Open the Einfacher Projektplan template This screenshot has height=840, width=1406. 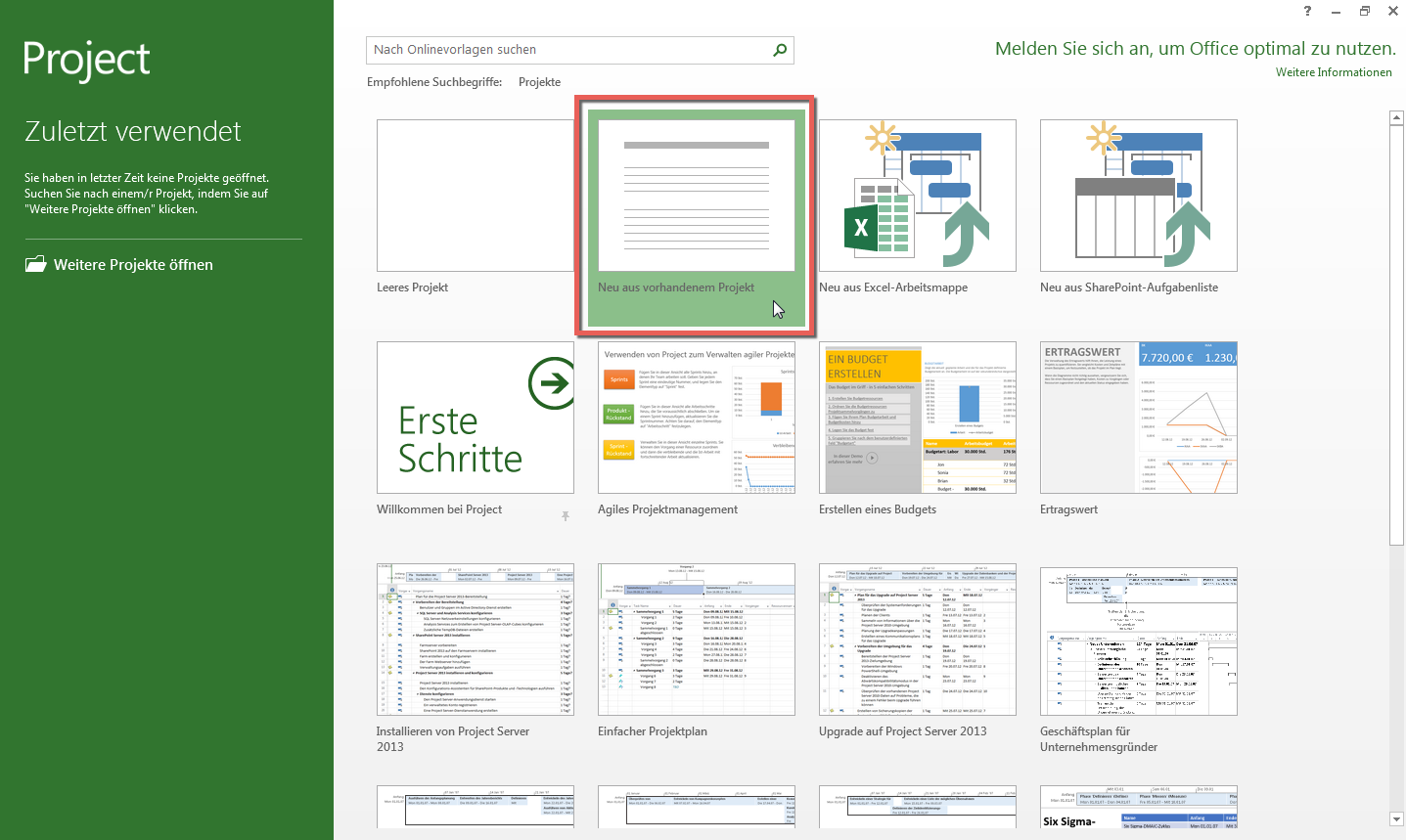[696, 640]
